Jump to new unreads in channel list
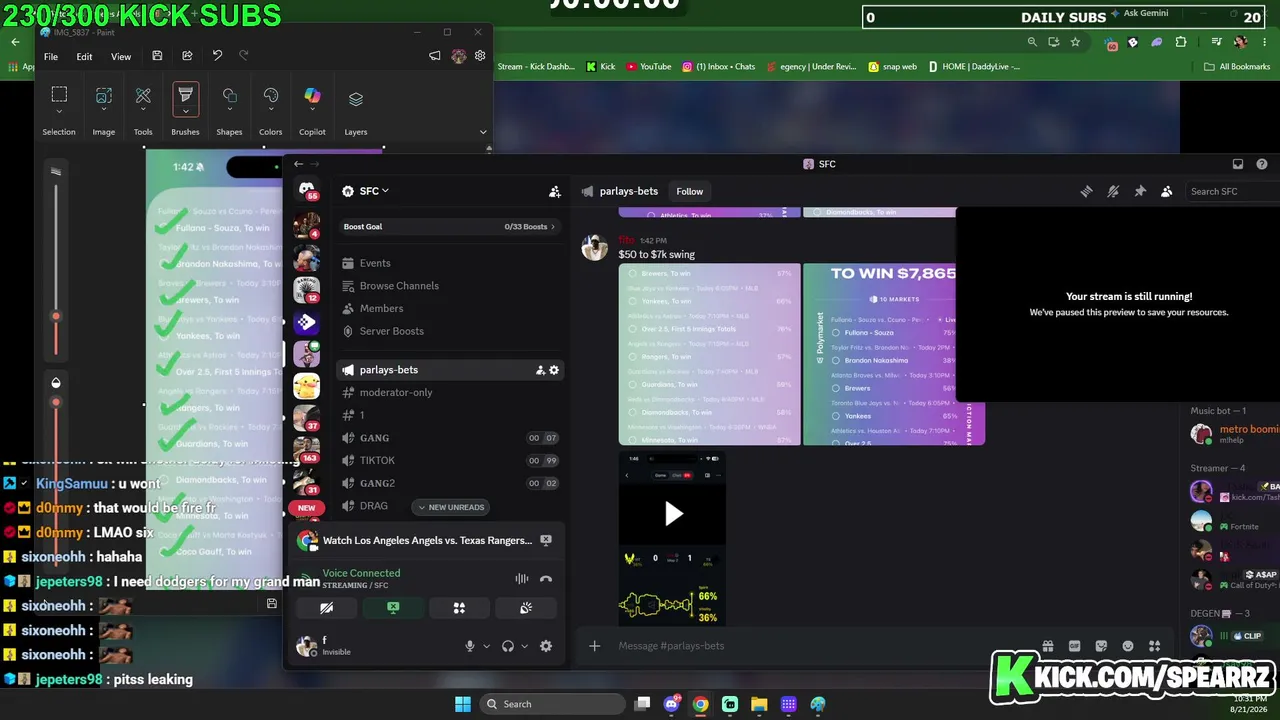This screenshot has width=1280, height=720. pyautogui.click(x=450, y=507)
